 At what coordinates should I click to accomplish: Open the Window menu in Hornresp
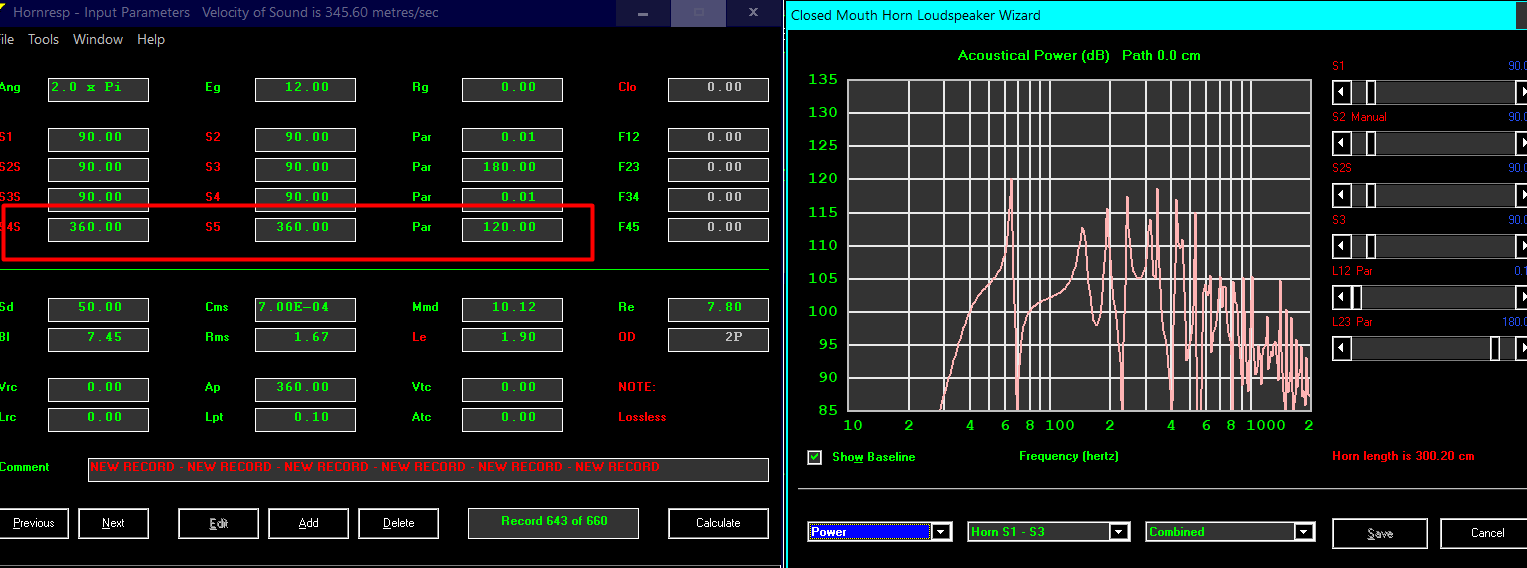(x=98, y=39)
